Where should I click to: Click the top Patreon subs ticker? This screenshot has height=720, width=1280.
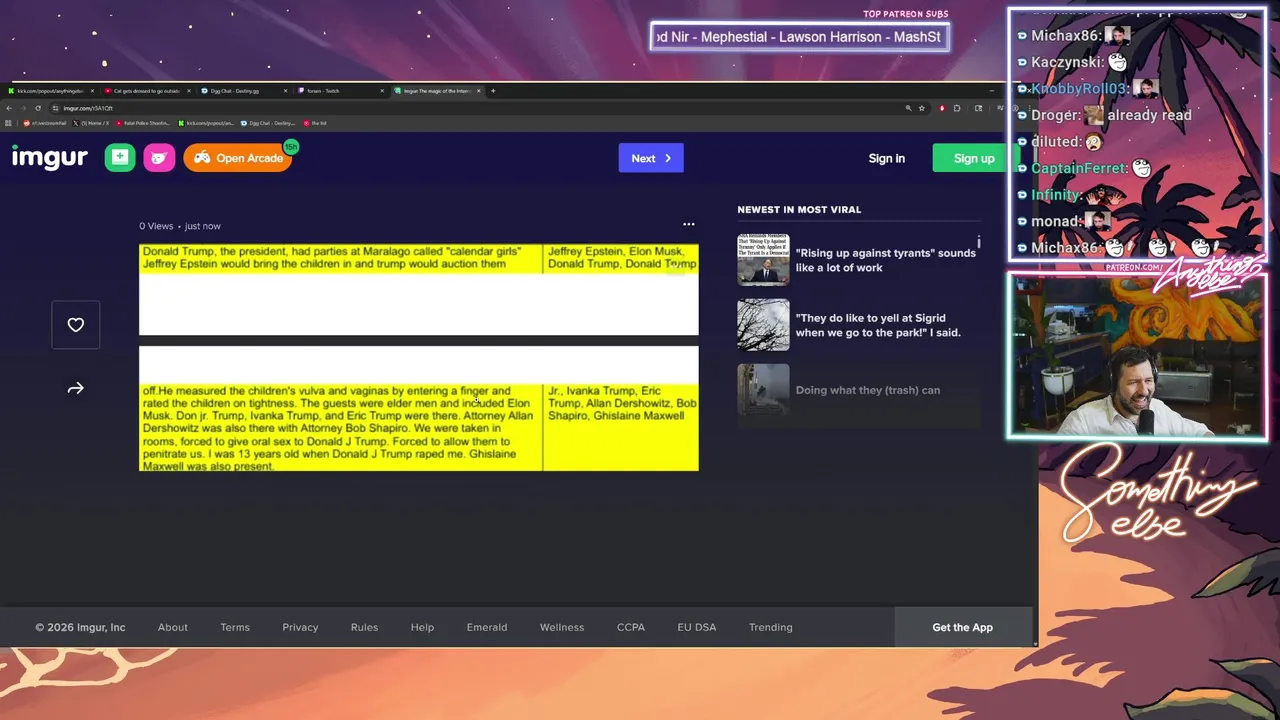pos(798,37)
